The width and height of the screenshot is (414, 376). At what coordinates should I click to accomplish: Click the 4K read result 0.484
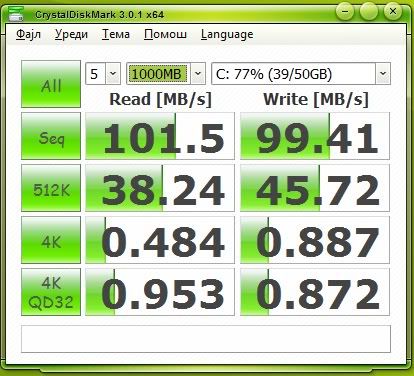click(160, 240)
